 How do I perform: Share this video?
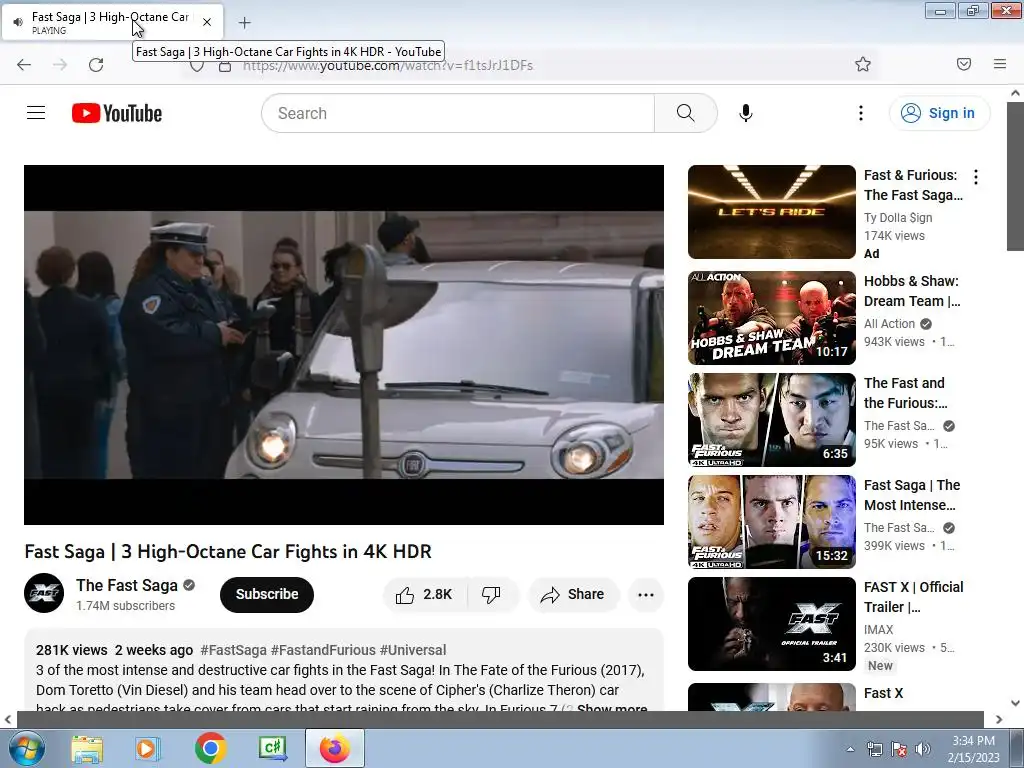[573, 594]
